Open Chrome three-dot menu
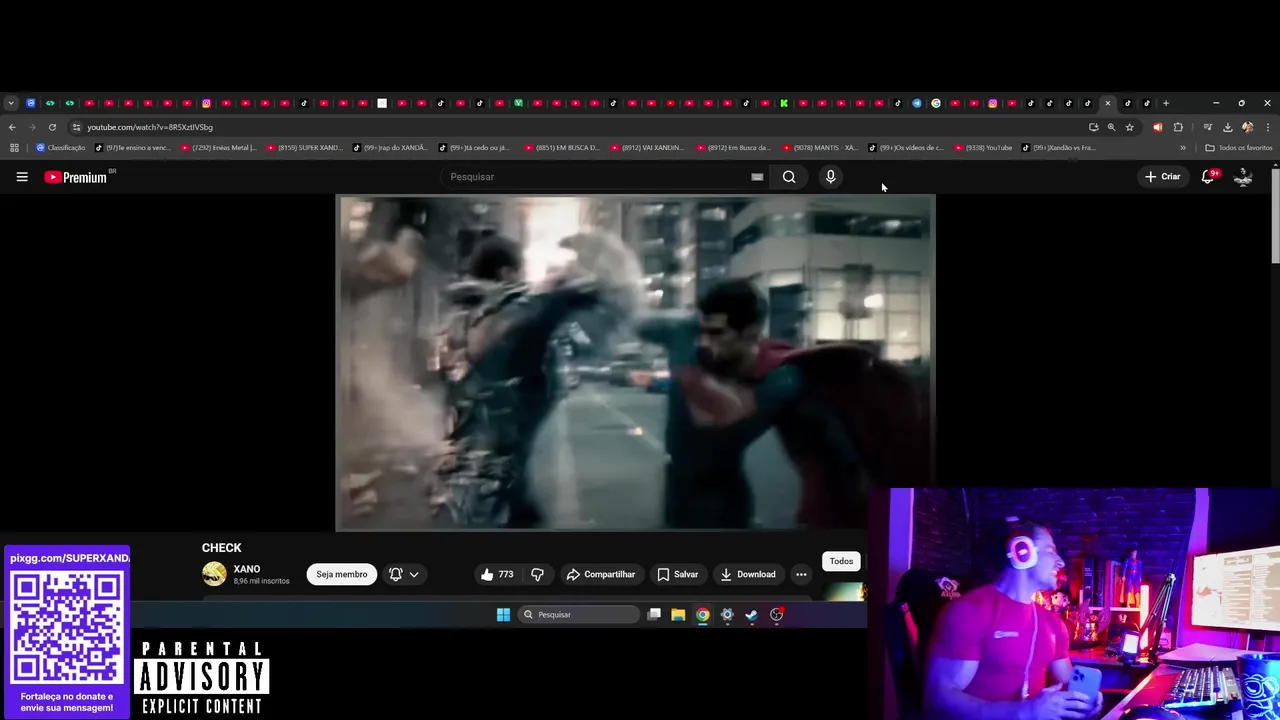The image size is (1280, 720). [x=1268, y=127]
